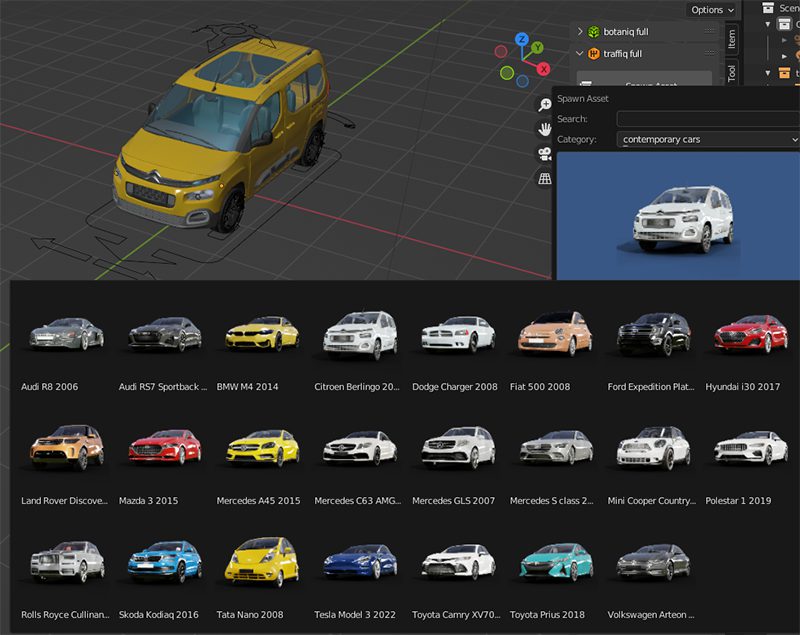Toggle camera view with camera icon
The height and width of the screenshot is (635, 800).
545,154
